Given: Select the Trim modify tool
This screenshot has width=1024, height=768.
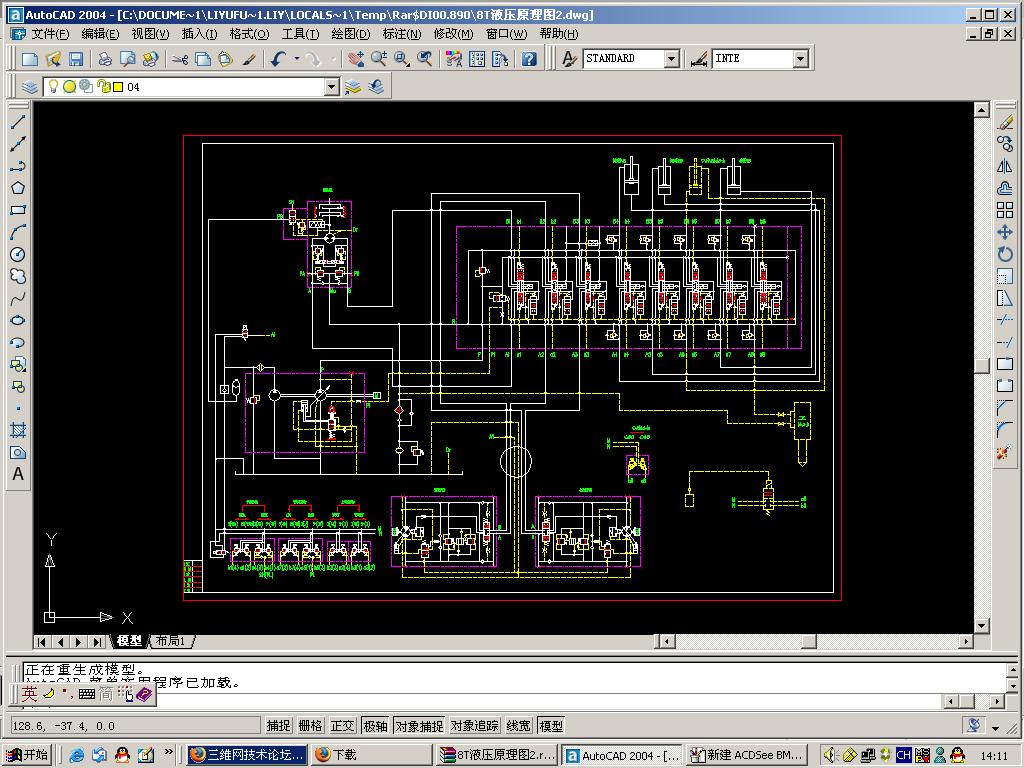Looking at the screenshot, I should [x=1005, y=320].
